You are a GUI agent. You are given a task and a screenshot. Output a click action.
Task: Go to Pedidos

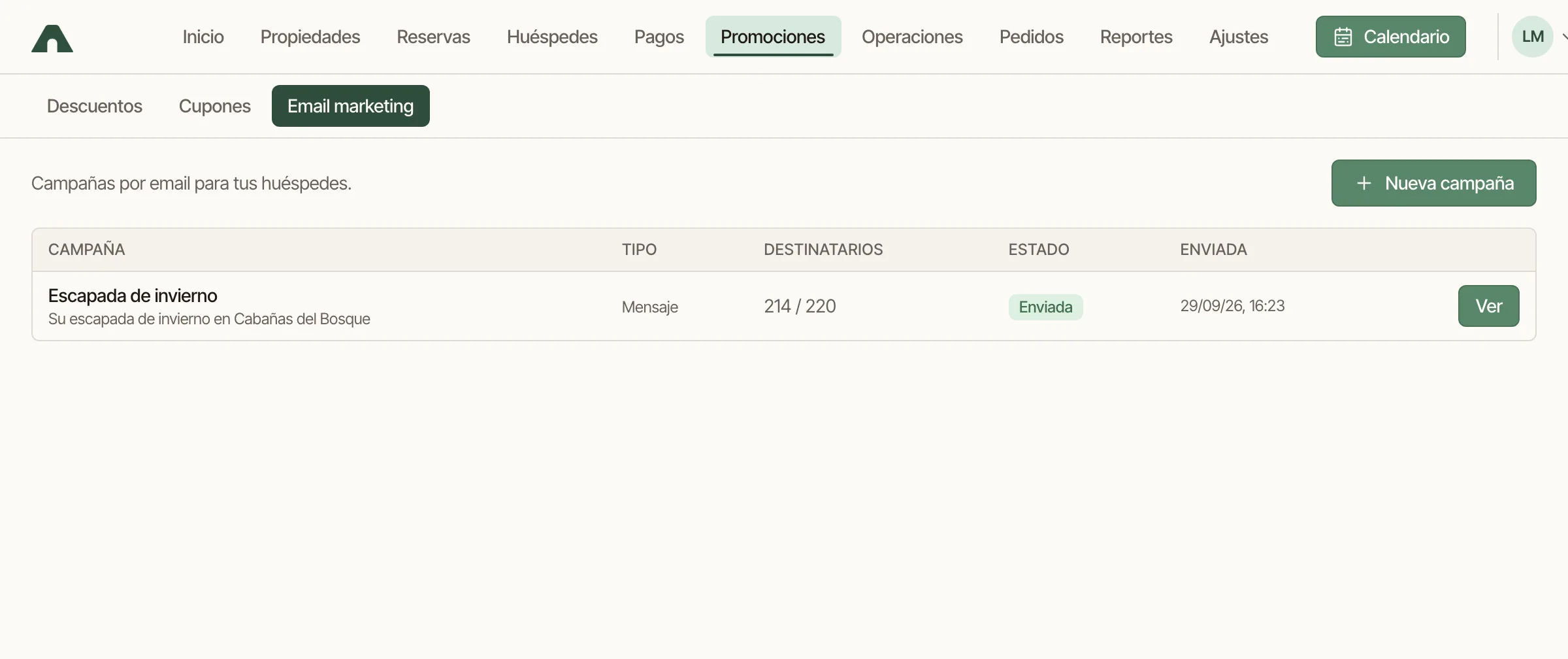pyautogui.click(x=1032, y=37)
